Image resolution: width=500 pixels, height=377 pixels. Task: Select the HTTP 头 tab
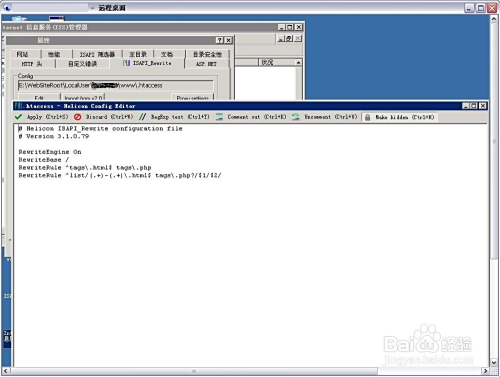click(32, 64)
